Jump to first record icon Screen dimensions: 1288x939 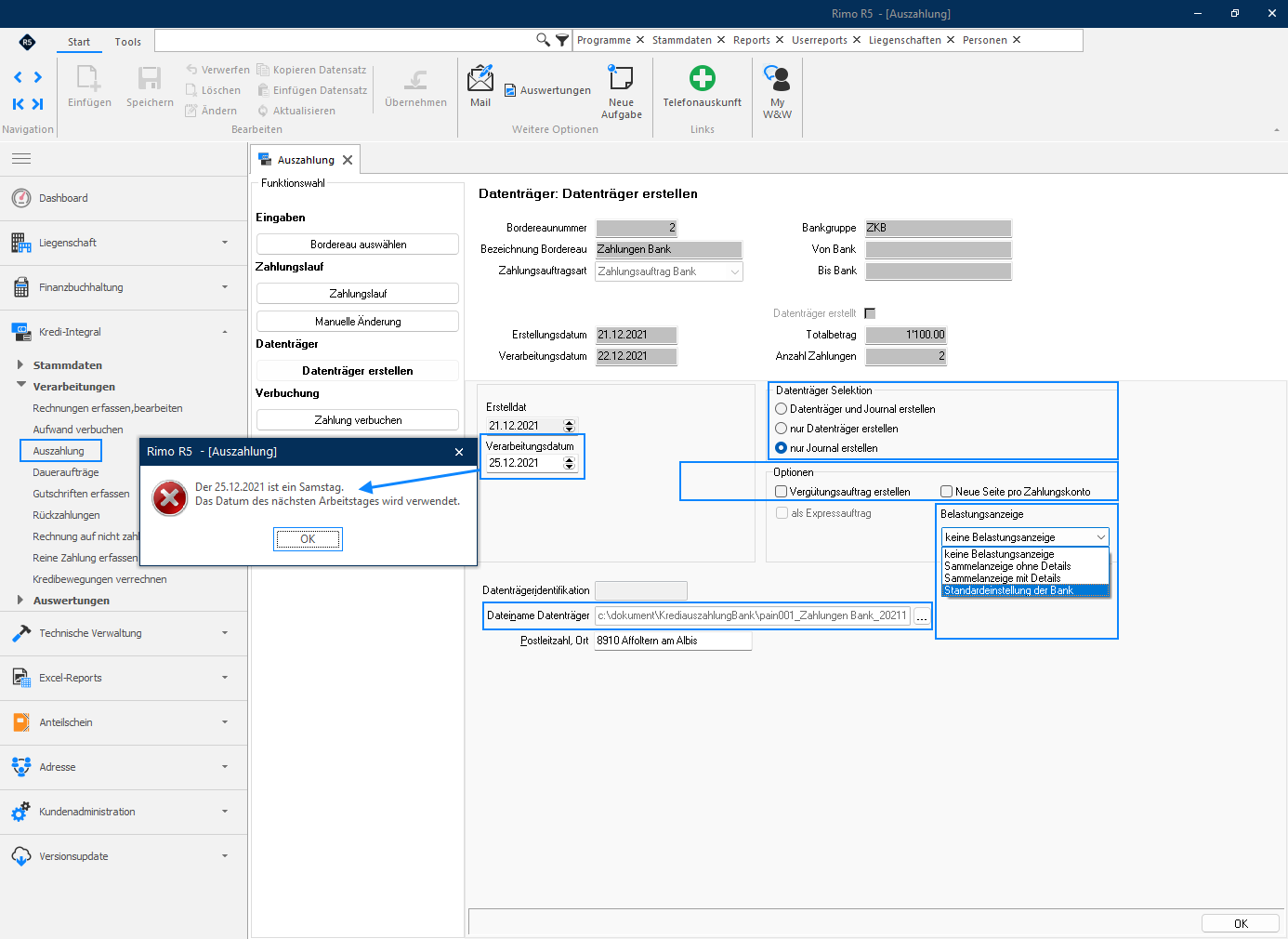tap(18, 104)
